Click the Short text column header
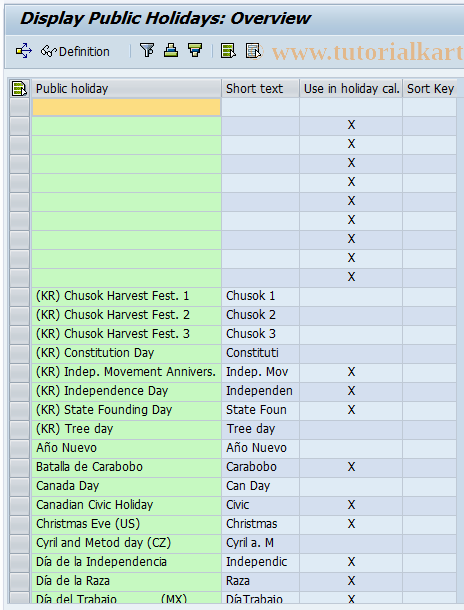The height and width of the screenshot is (610, 464). [260, 88]
